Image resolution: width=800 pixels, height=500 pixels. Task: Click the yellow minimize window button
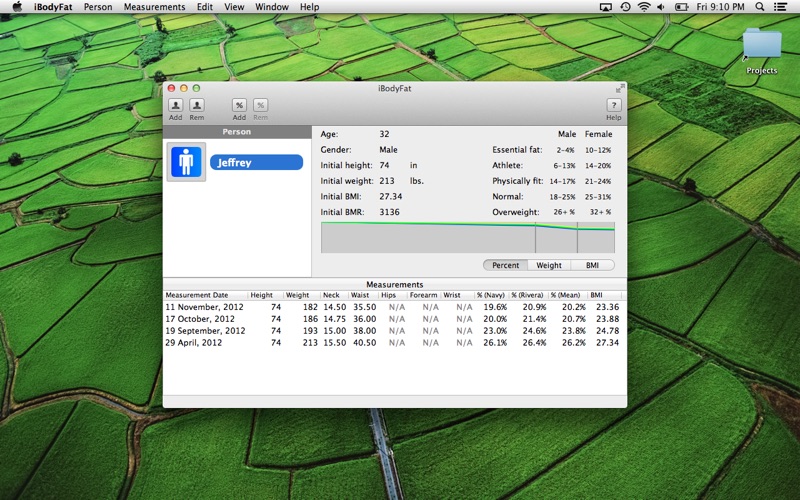pyautogui.click(x=184, y=88)
